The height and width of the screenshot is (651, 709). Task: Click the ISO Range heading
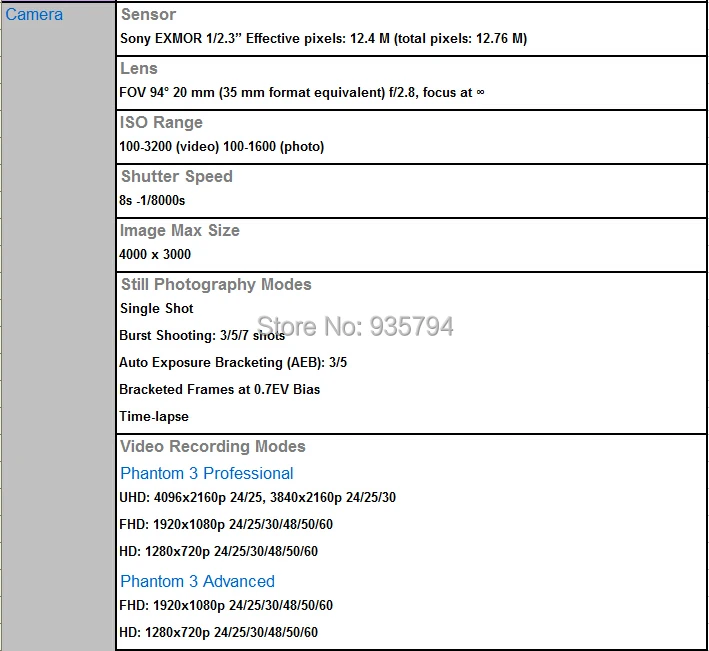(x=161, y=123)
